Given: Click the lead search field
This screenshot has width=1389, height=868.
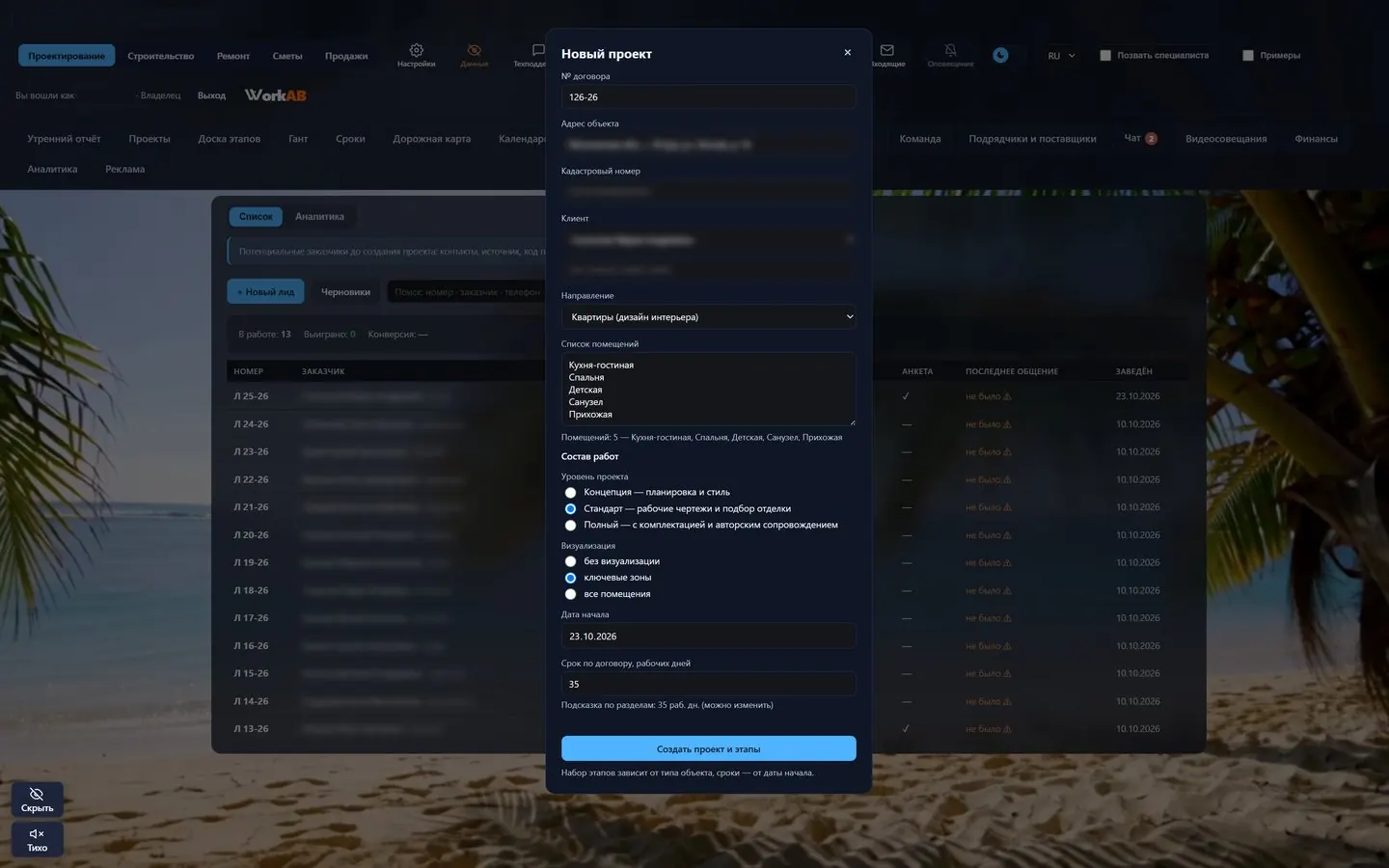Looking at the screenshot, I should (x=468, y=292).
